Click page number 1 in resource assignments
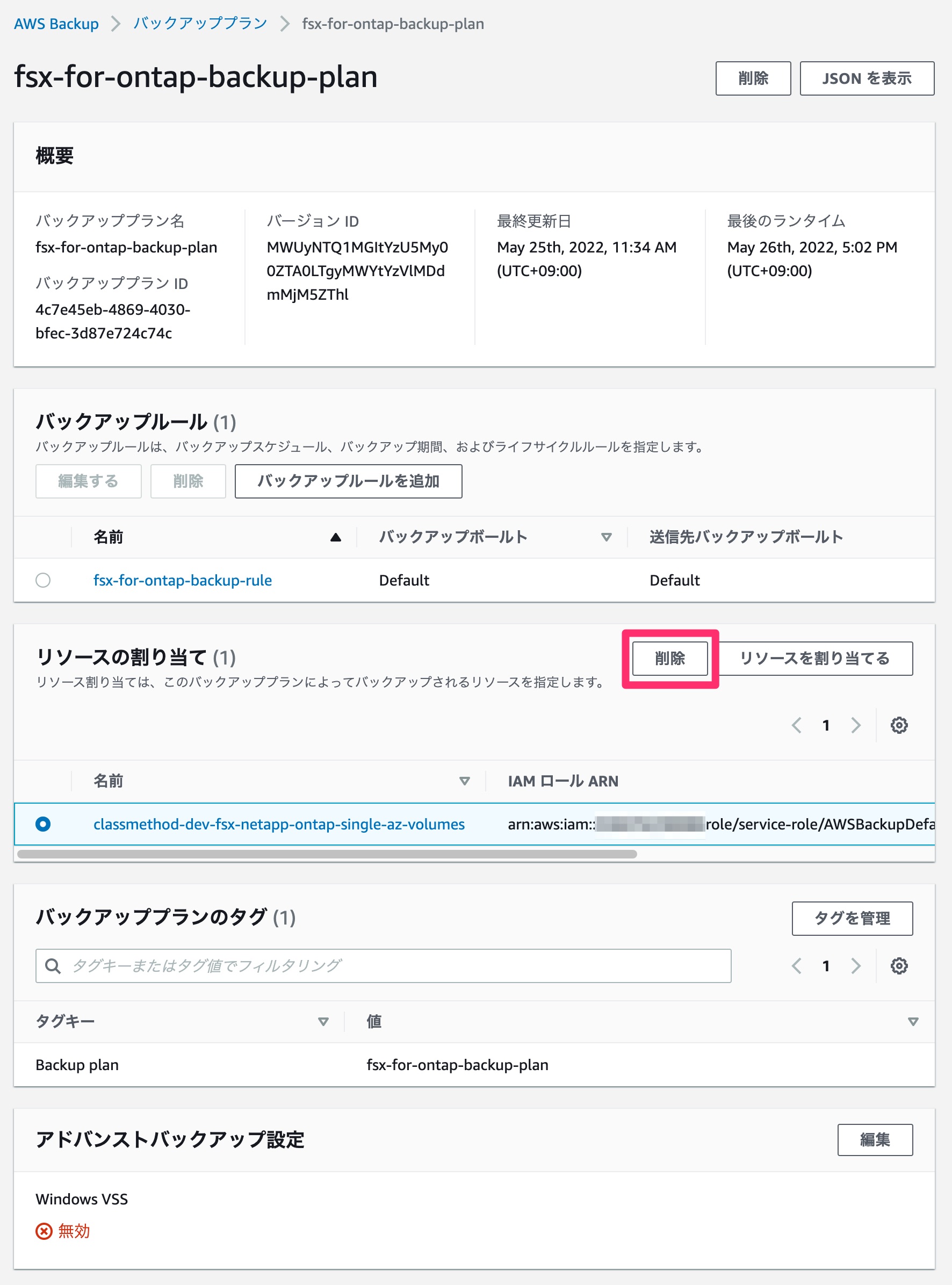 click(x=826, y=725)
